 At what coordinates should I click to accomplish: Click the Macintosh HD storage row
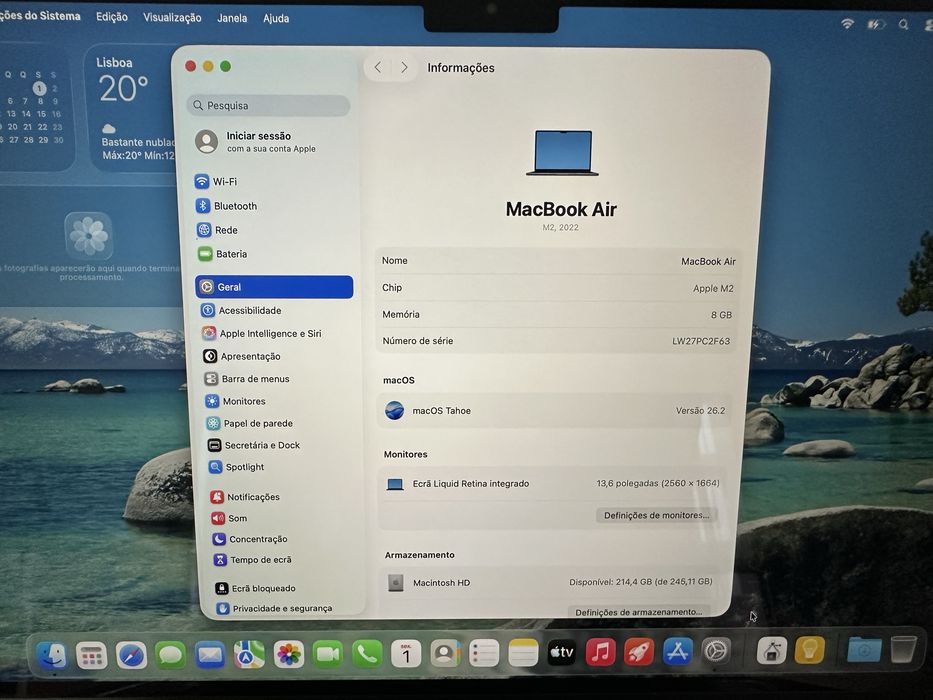click(x=551, y=582)
